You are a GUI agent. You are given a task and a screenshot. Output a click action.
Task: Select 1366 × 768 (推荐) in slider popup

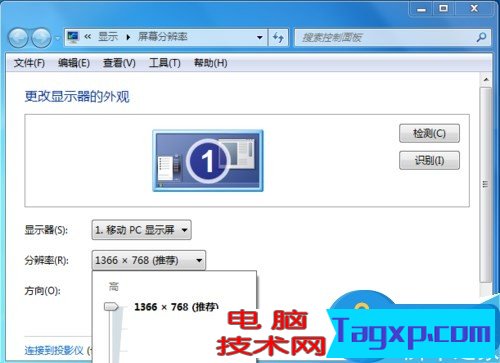point(176,307)
